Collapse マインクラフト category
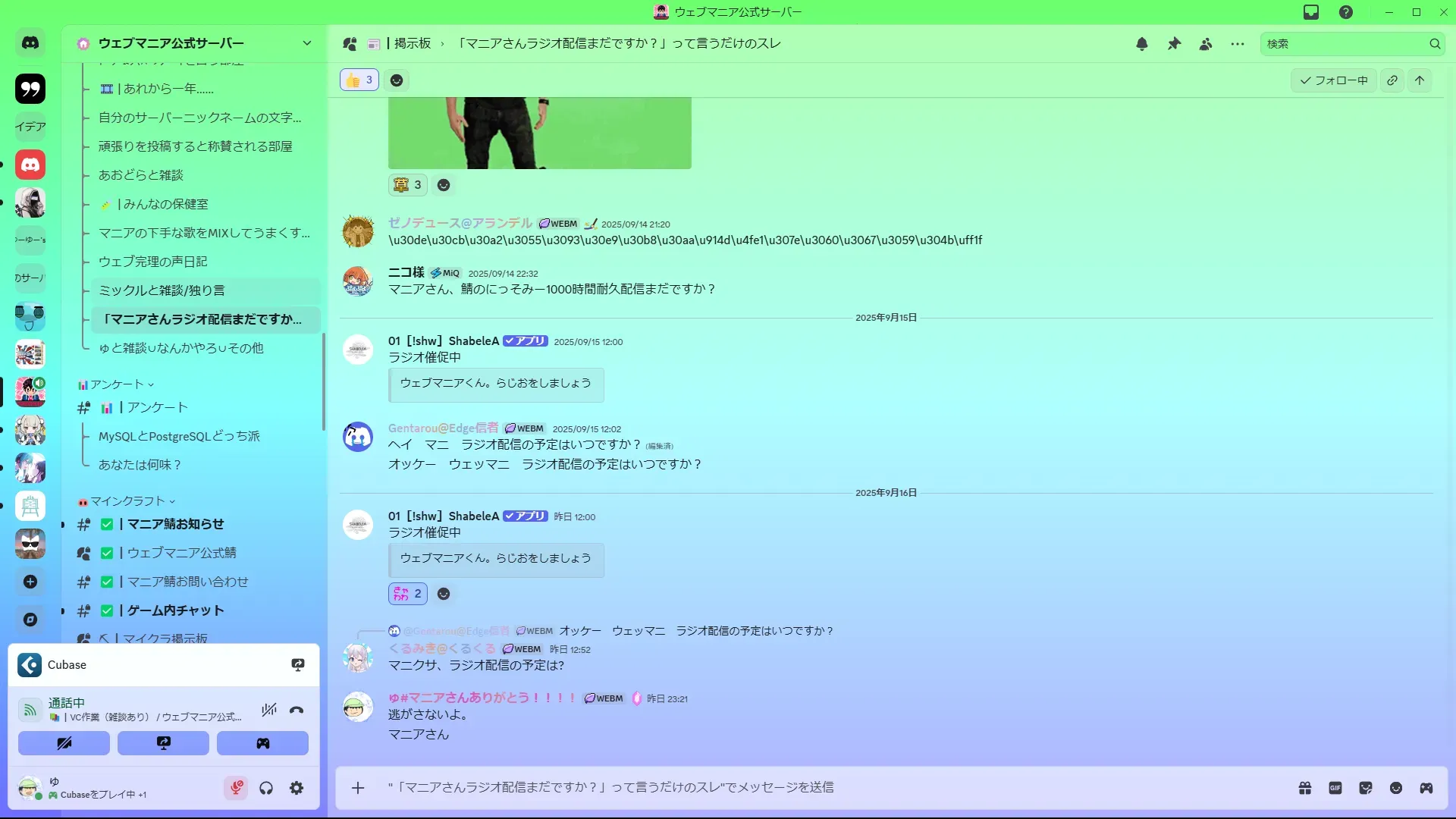The height and width of the screenshot is (819, 1456). [x=127, y=501]
